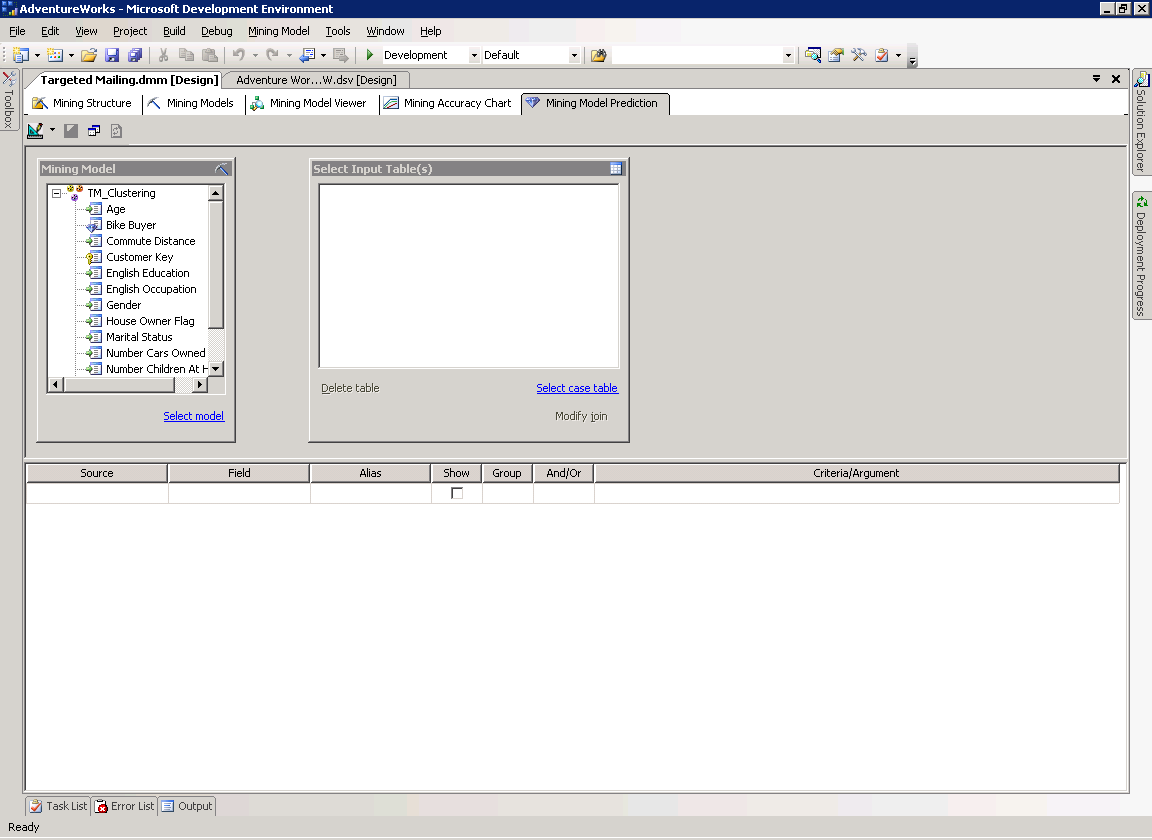Open the Output panel button
Image resolution: width=1152 pixels, height=840 pixels.
coord(187,806)
